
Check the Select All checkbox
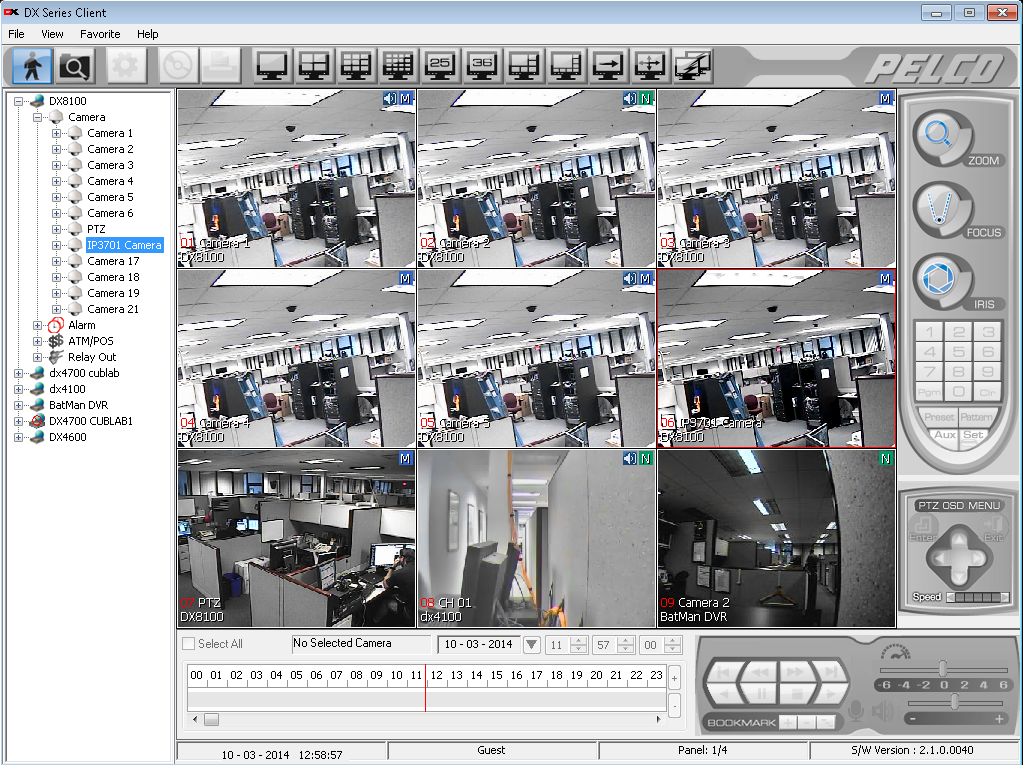(x=189, y=644)
